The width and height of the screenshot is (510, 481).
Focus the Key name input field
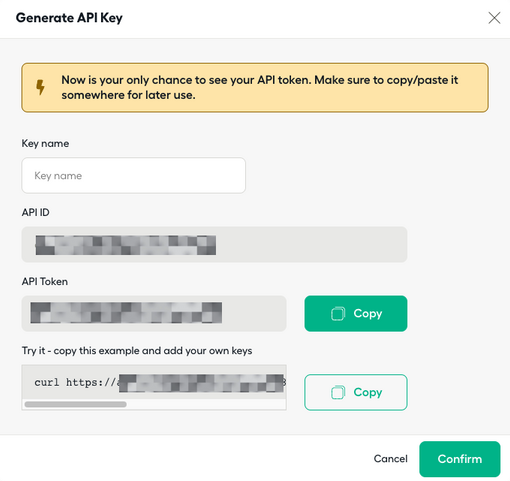pyautogui.click(x=134, y=176)
